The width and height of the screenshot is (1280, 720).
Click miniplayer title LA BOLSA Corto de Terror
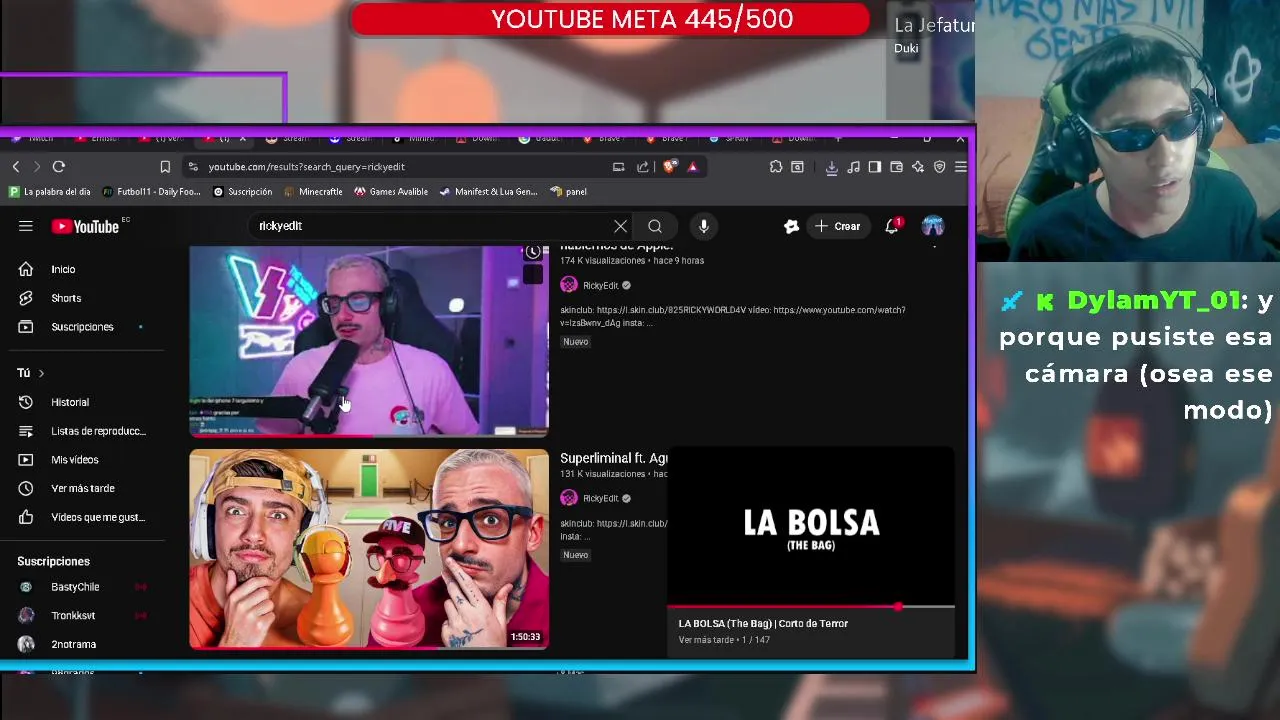(763, 624)
